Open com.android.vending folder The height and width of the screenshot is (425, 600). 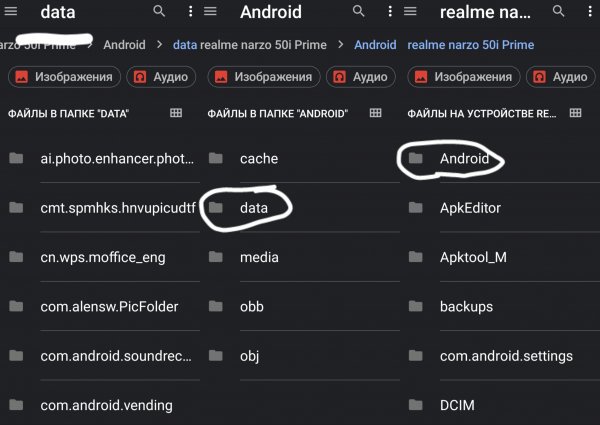coord(101,403)
